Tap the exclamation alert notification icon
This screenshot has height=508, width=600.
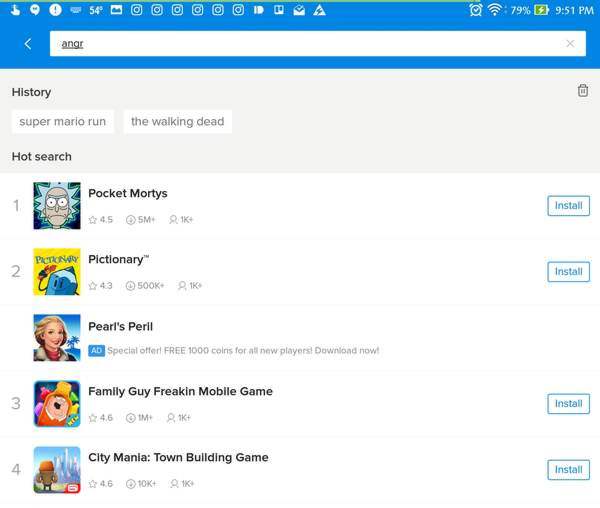pyautogui.click(x=55, y=10)
